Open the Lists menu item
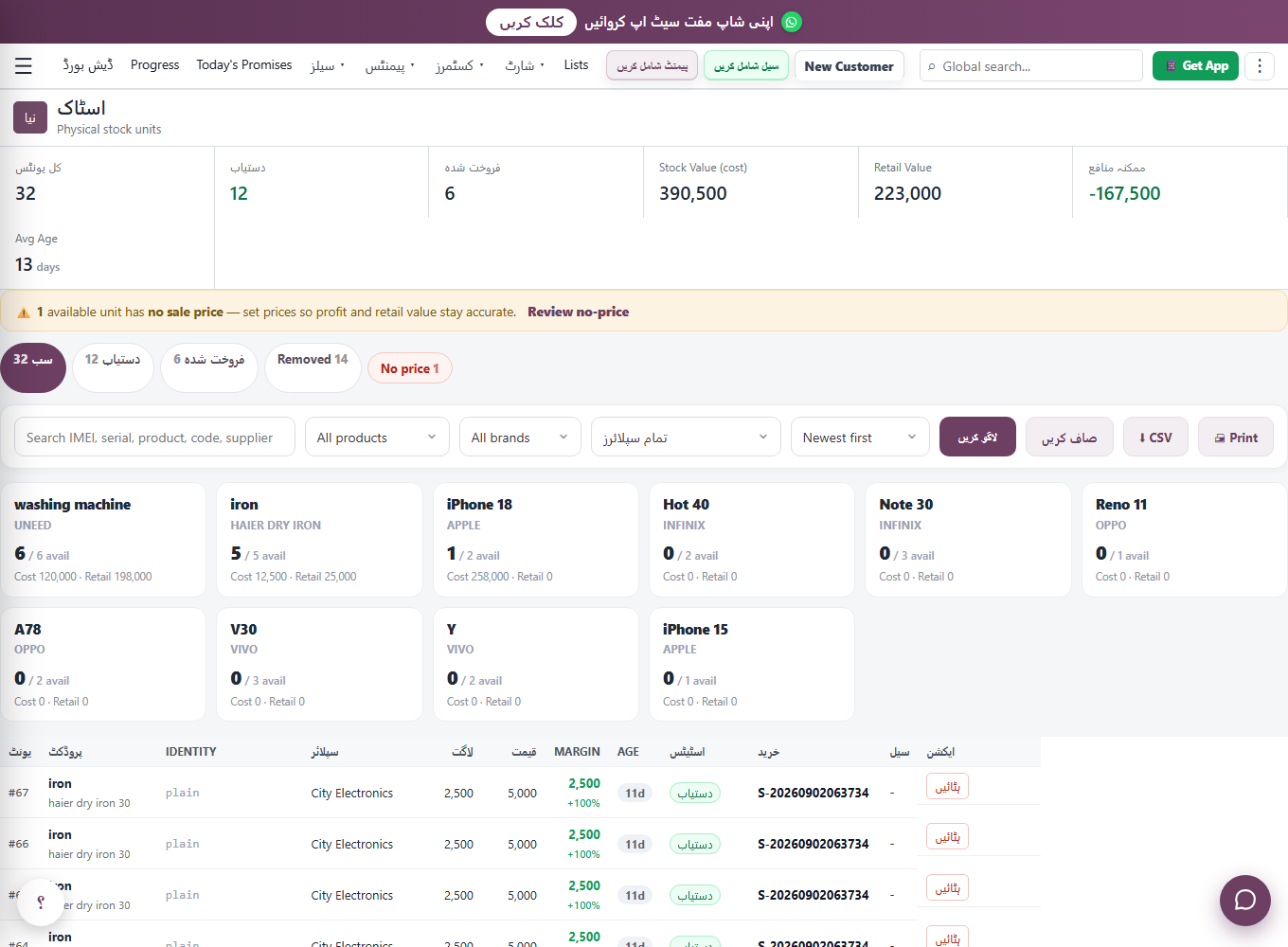The height and width of the screenshot is (947, 1288). pos(576,64)
